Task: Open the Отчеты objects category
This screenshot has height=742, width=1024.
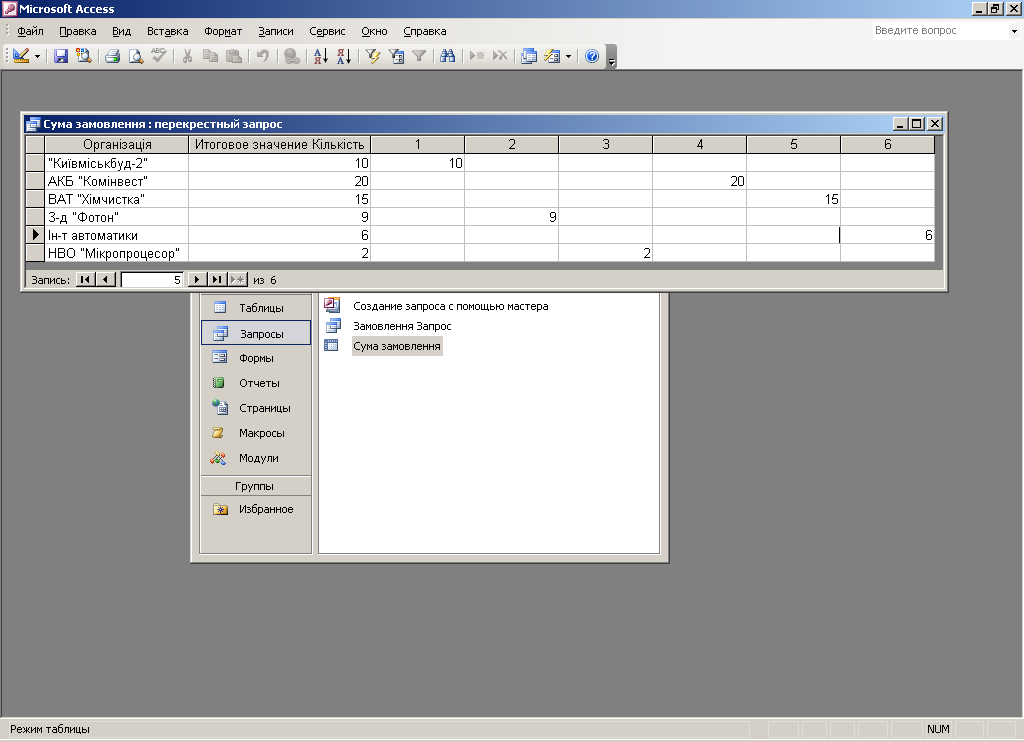Action: pos(256,383)
